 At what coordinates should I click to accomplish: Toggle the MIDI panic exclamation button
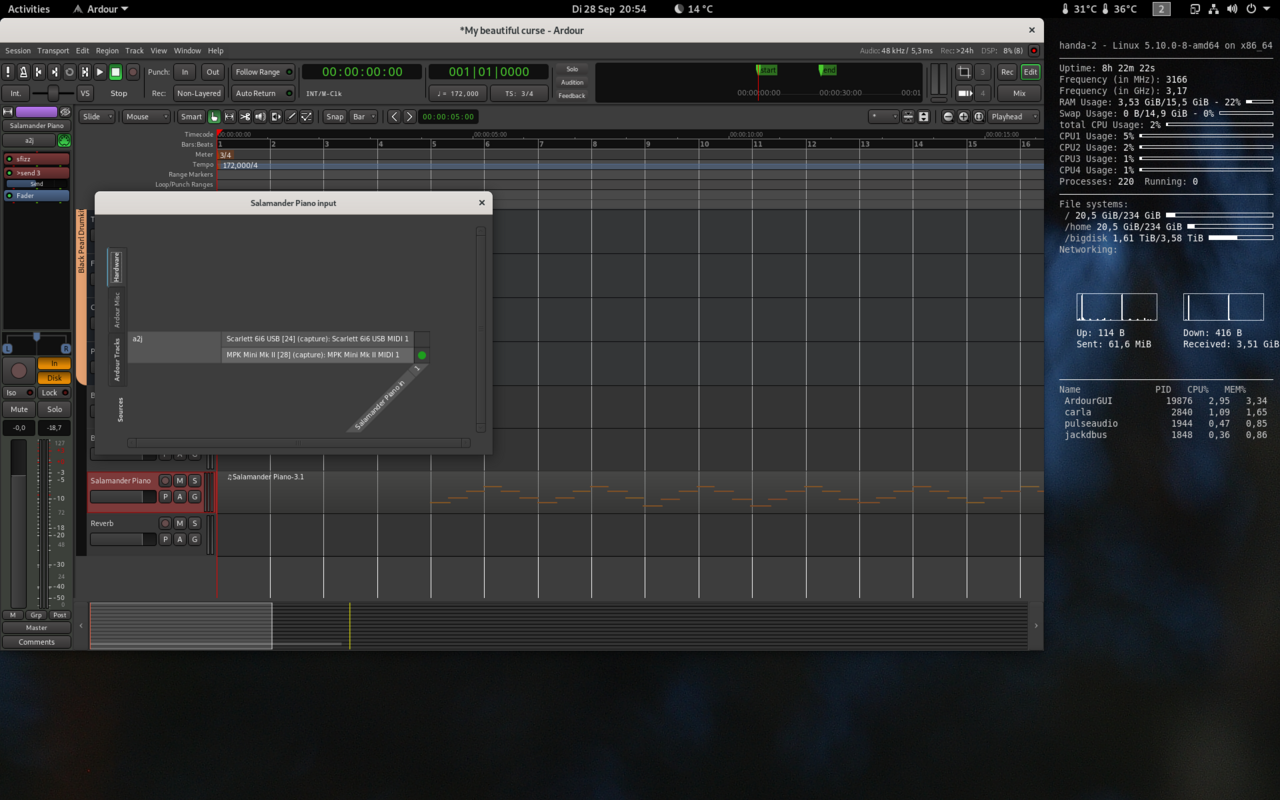click(x=8, y=72)
